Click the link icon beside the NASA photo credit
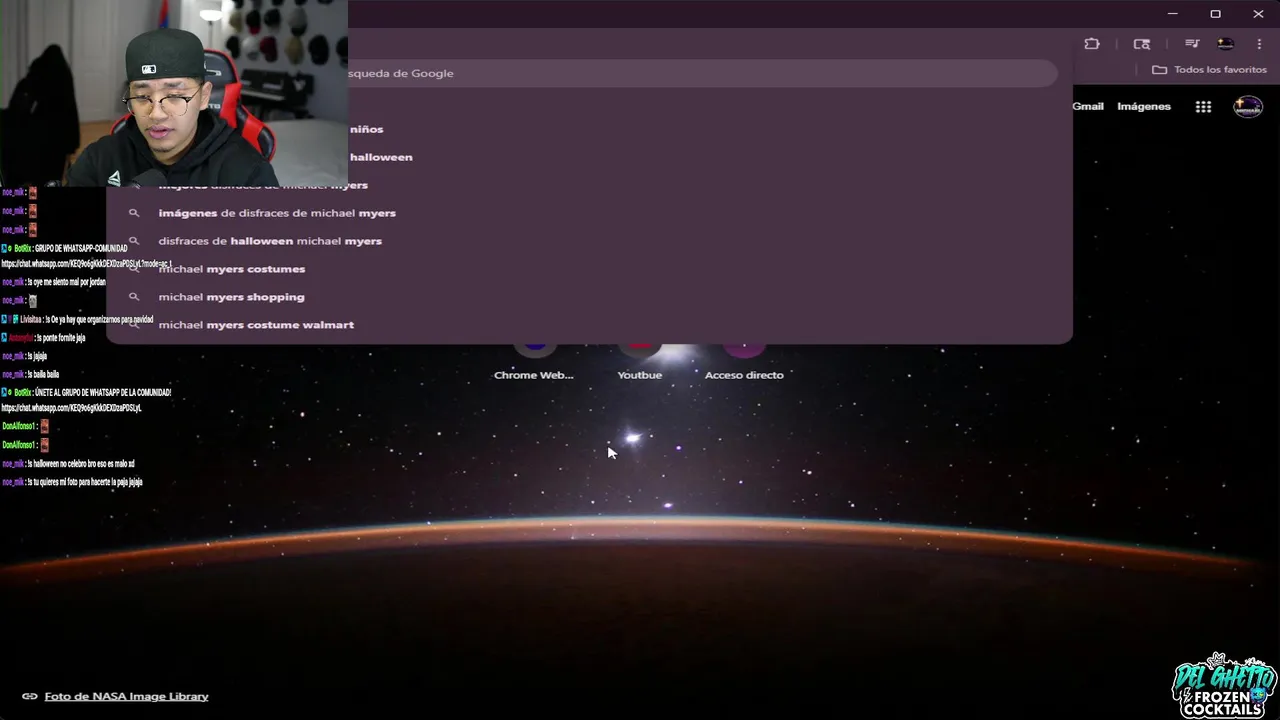Image resolution: width=1280 pixels, height=720 pixels. [x=30, y=696]
